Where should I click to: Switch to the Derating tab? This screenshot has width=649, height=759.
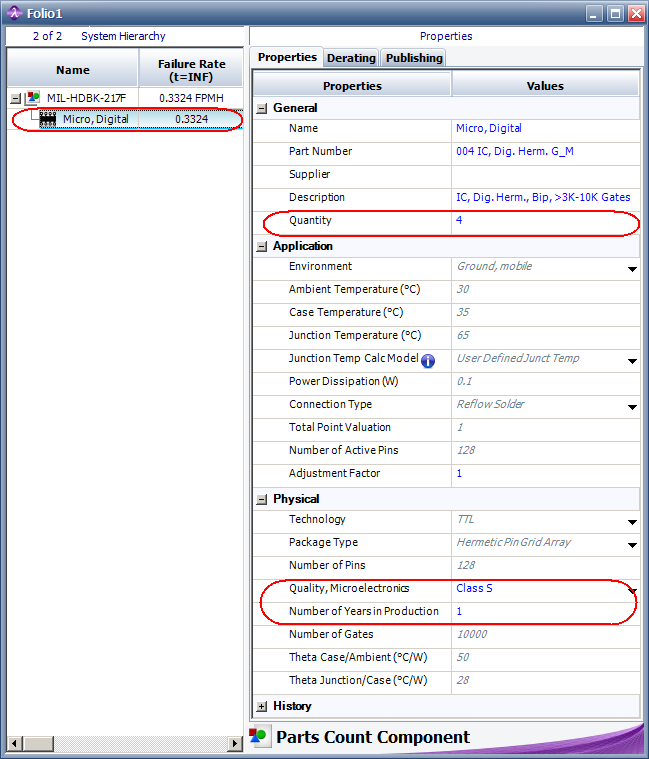[x=351, y=58]
